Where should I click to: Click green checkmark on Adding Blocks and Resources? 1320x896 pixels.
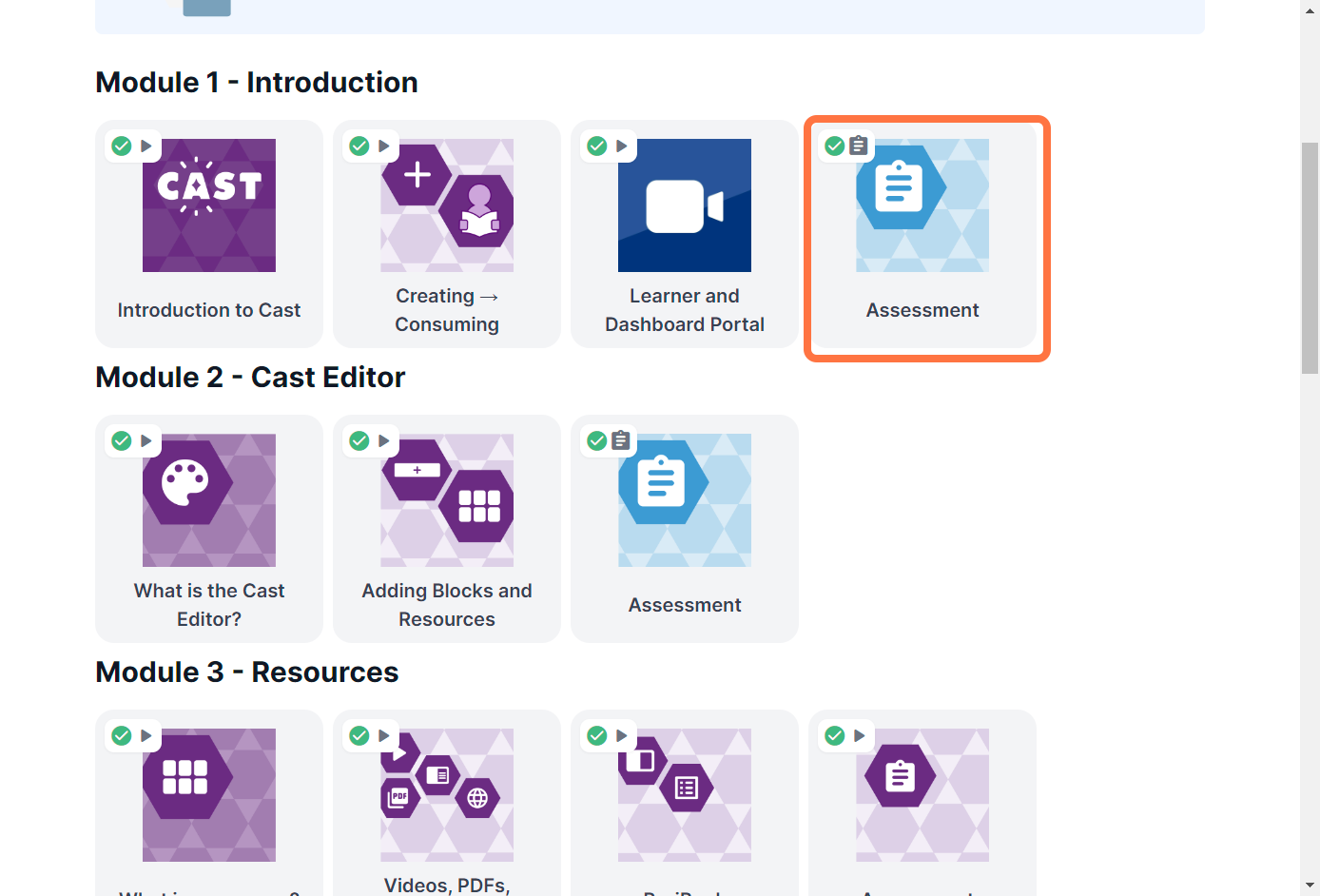click(359, 440)
